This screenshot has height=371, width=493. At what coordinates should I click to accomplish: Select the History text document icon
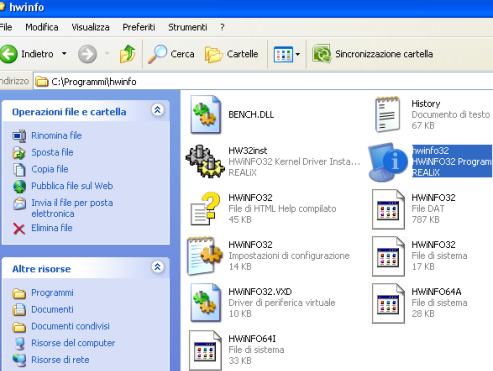click(x=387, y=115)
